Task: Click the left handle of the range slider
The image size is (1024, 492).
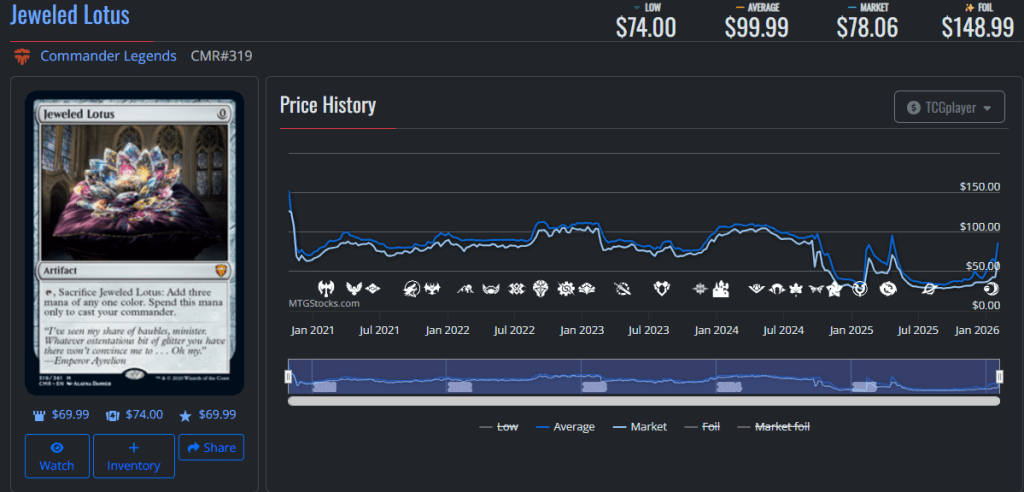Action: tap(288, 377)
